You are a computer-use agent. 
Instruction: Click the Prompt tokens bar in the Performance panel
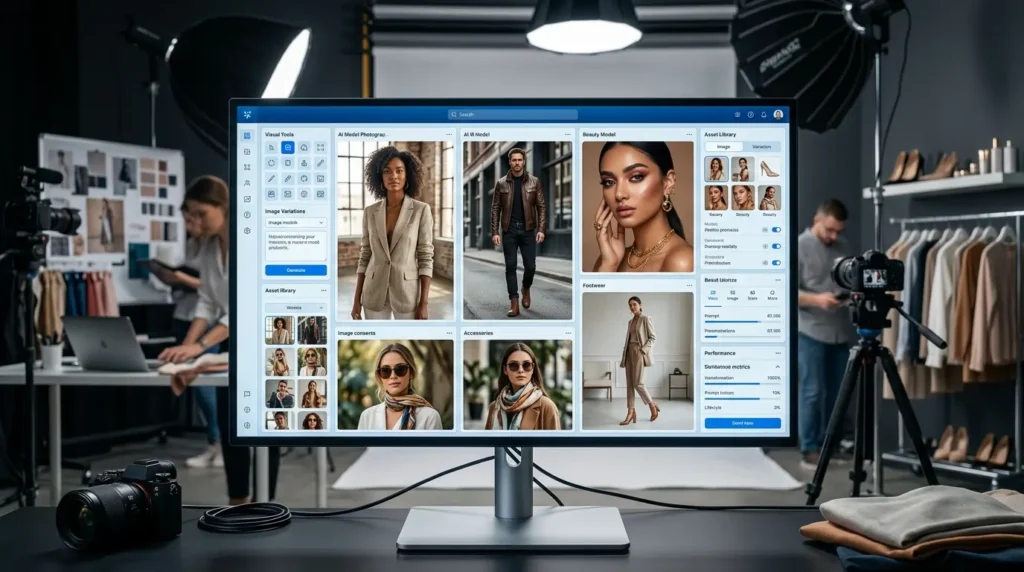(743, 398)
